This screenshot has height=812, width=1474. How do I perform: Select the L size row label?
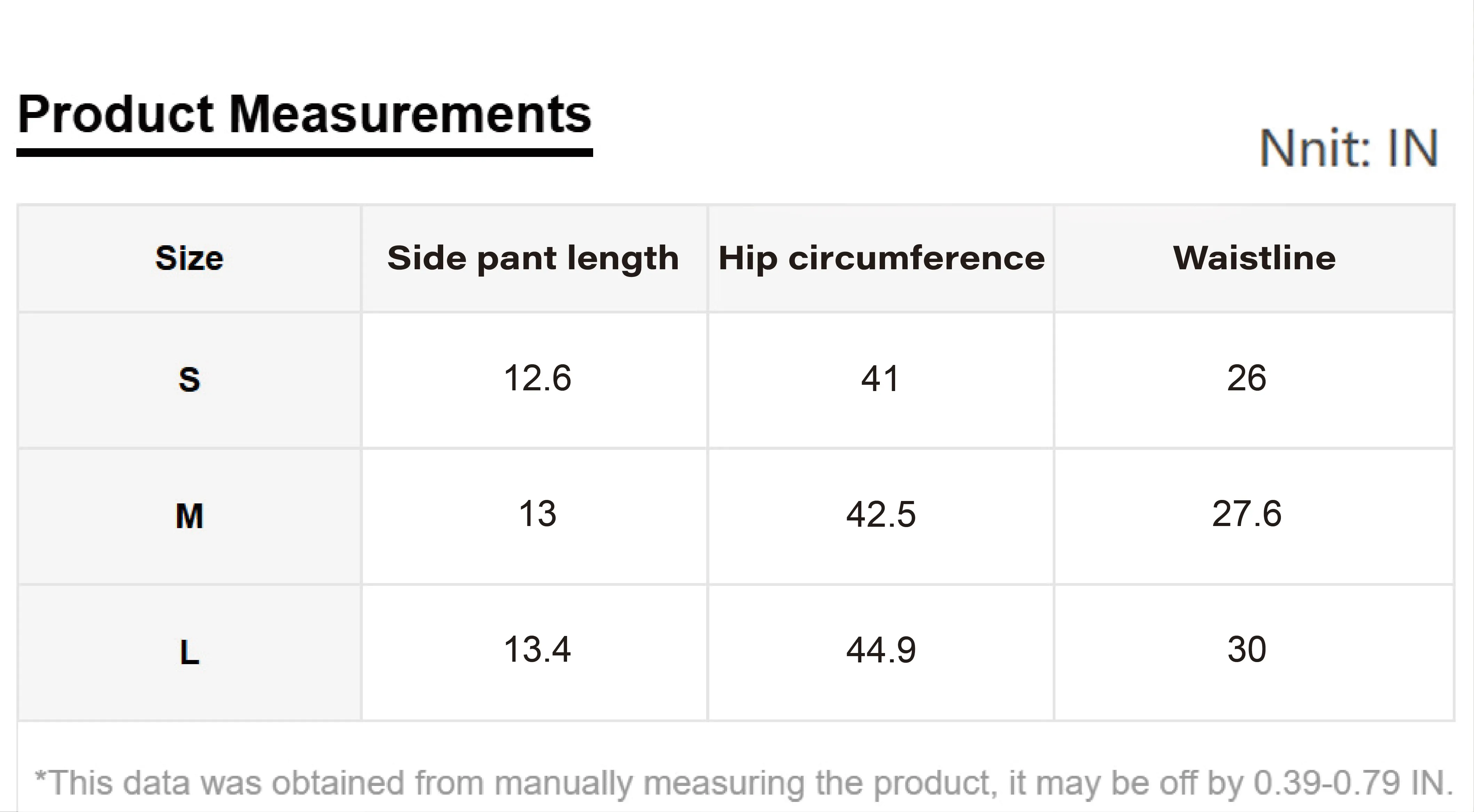click(189, 652)
